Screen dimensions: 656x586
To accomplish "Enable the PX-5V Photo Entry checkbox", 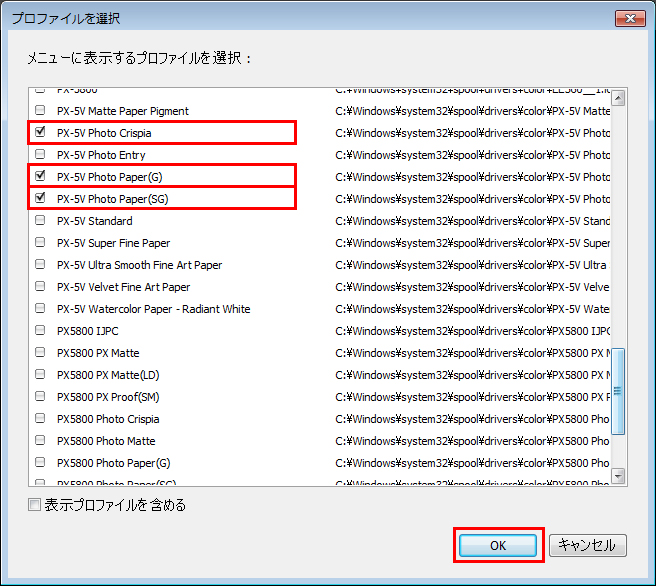I will coord(40,154).
